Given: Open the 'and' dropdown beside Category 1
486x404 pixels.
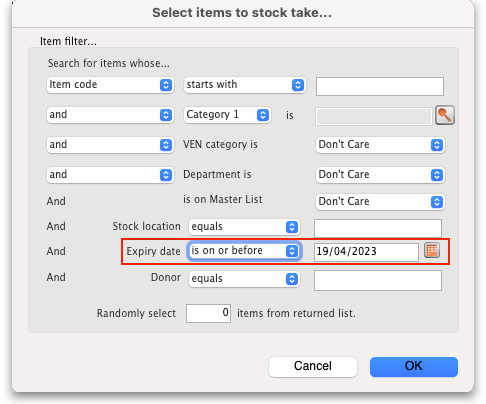Looking at the screenshot, I should pos(110,115).
